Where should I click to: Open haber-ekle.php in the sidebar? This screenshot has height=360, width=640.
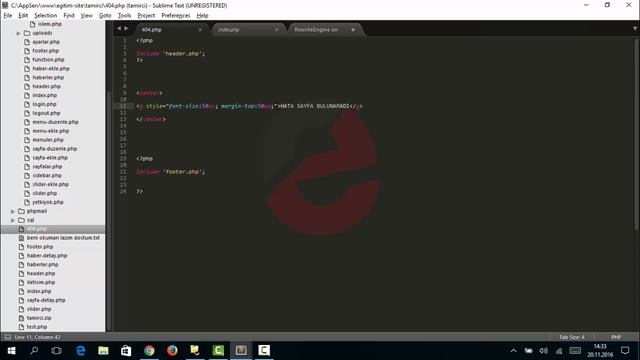pos(51,69)
